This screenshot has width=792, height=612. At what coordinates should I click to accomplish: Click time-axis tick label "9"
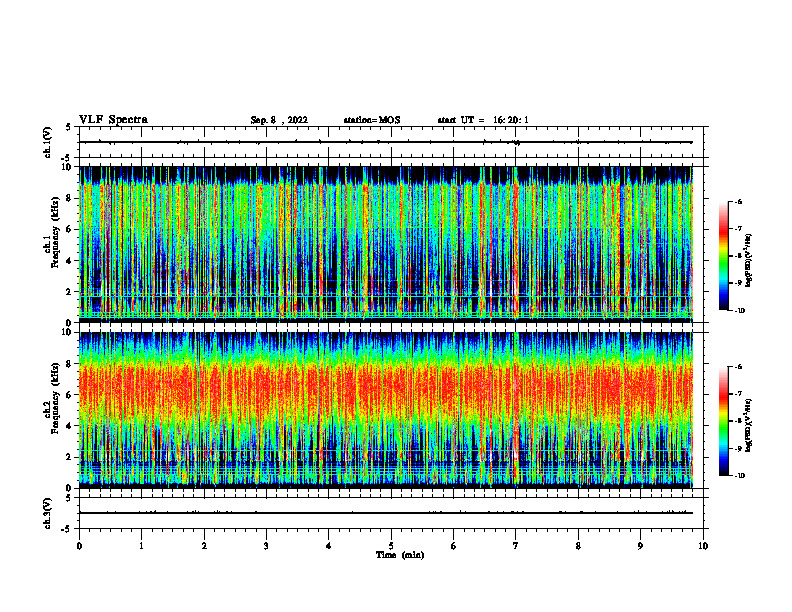point(640,546)
